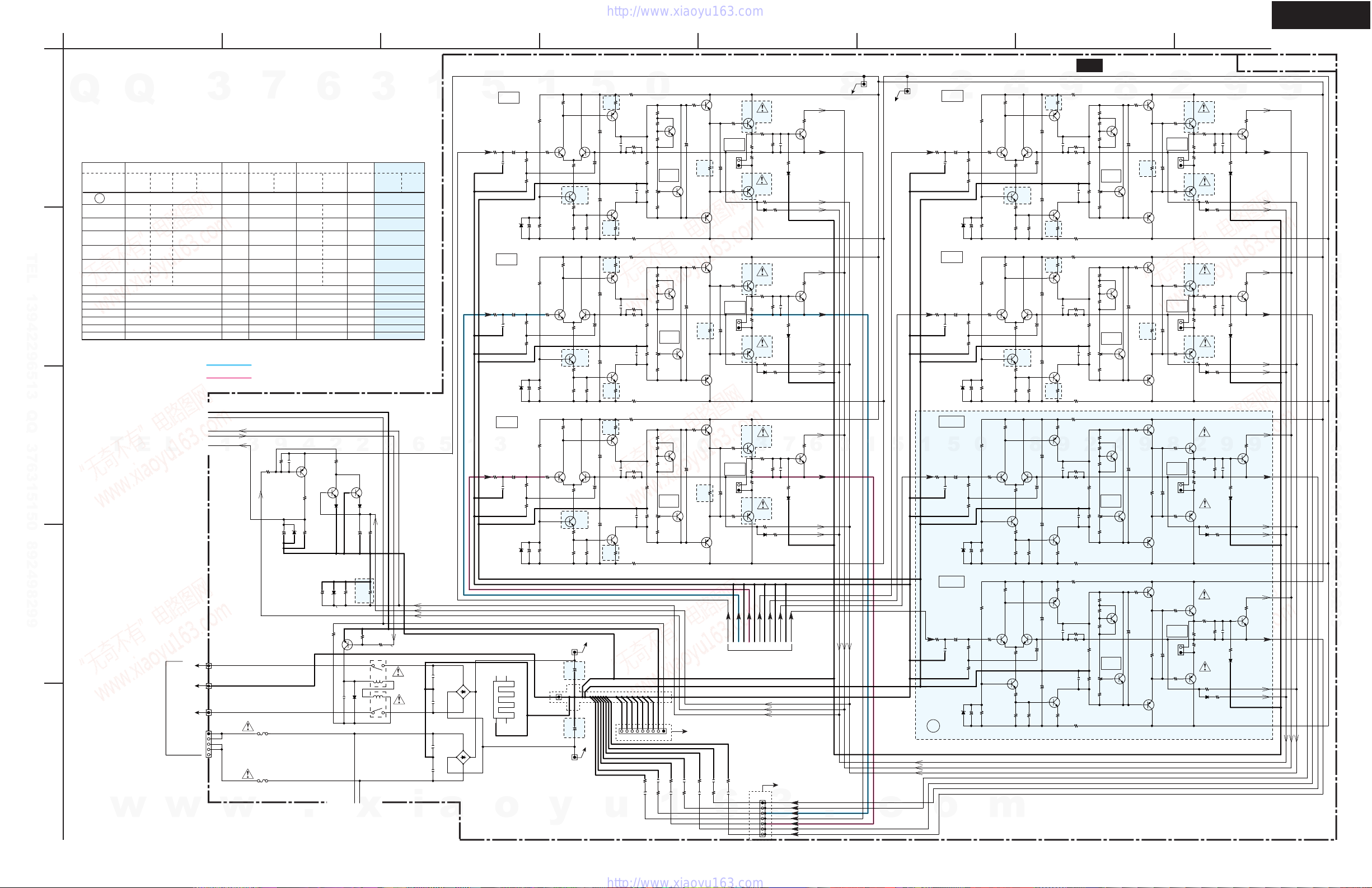Click the black rectangle in the top-right corner
This screenshot has width=1372, height=888.
point(1321,15)
